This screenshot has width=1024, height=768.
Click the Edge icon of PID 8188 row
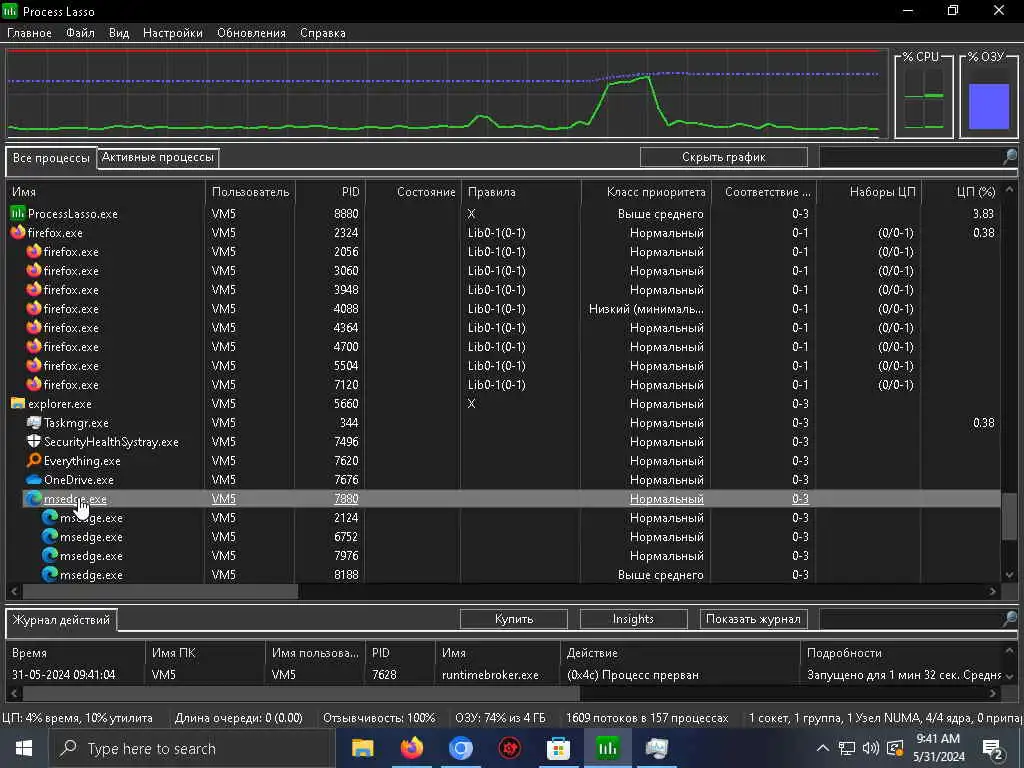click(x=50, y=575)
